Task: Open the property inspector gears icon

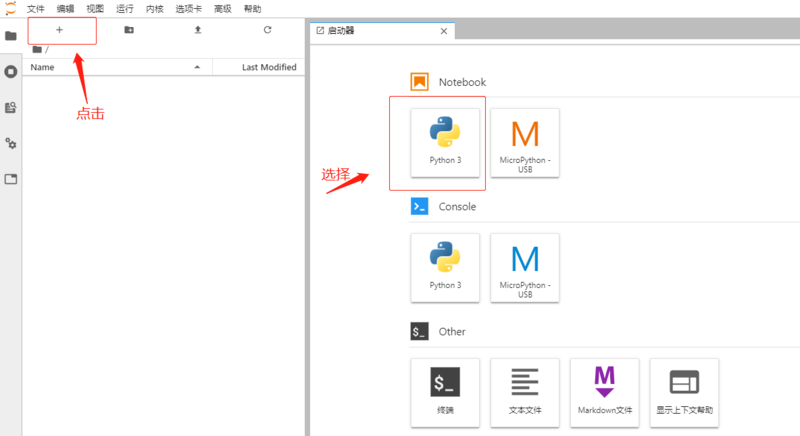Action: coord(11,143)
